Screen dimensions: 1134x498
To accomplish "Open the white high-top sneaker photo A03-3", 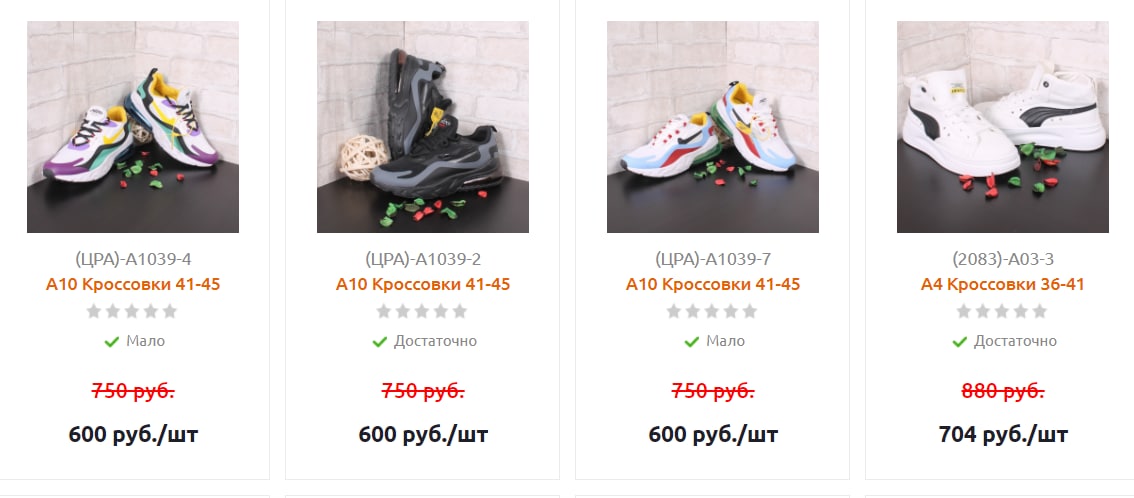I will pos(1003,127).
